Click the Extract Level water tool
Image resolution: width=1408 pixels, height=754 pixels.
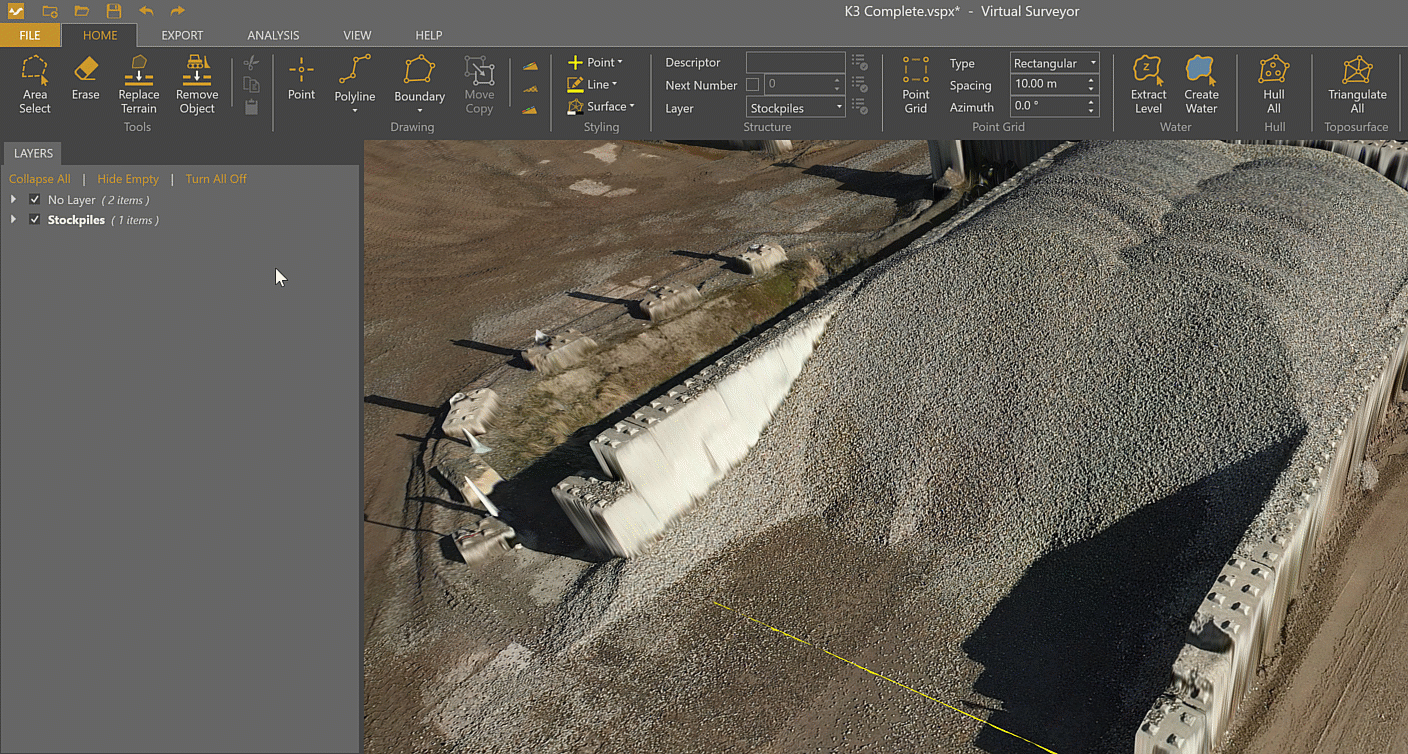click(x=1148, y=84)
